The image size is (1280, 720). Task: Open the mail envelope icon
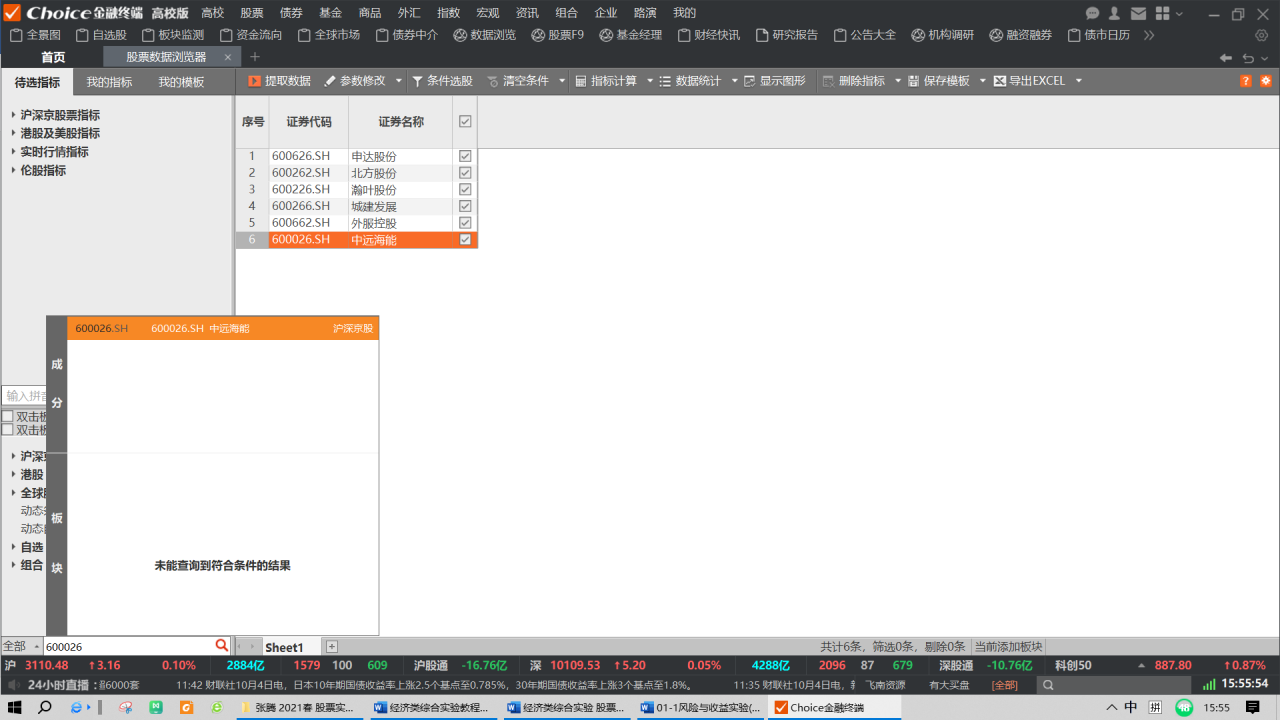point(1138,13)
